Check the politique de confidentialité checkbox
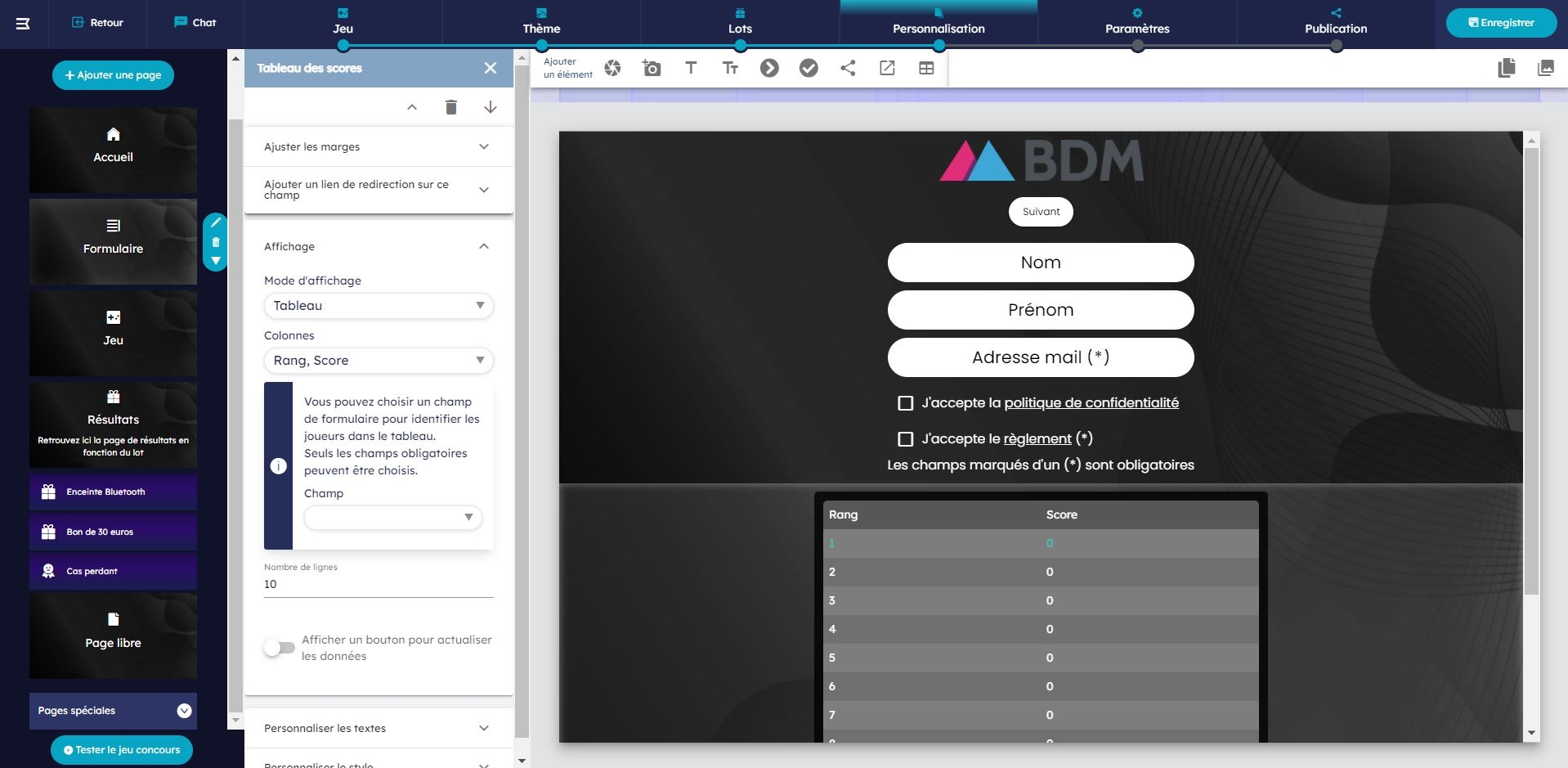The image size is (1568, 768). coord(905,403)
